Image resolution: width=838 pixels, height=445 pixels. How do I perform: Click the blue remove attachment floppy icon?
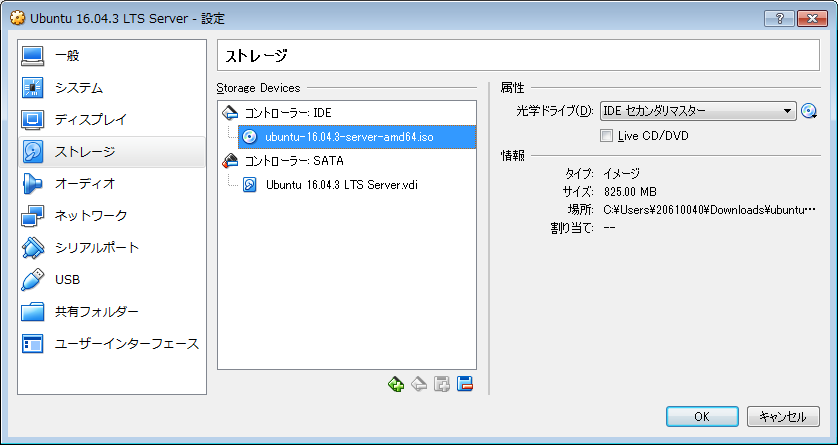(x=464, y=384)
